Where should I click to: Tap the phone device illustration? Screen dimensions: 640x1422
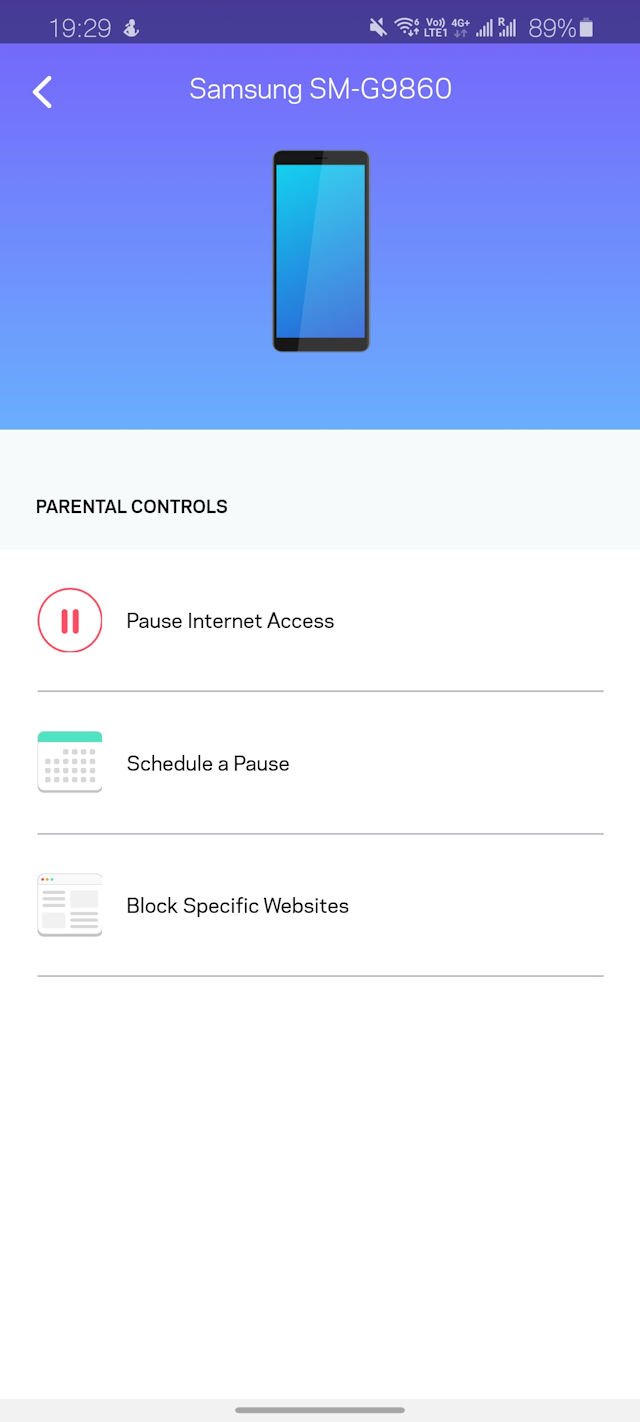point(321,251)
